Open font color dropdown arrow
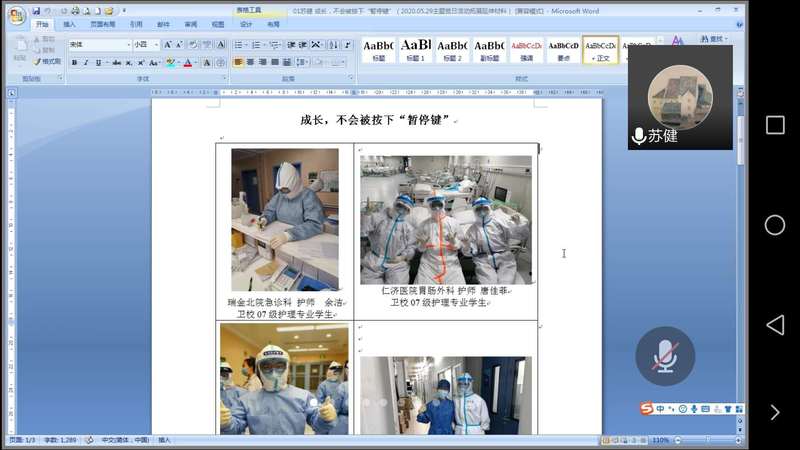800x450 pixels. click(196, 63)
